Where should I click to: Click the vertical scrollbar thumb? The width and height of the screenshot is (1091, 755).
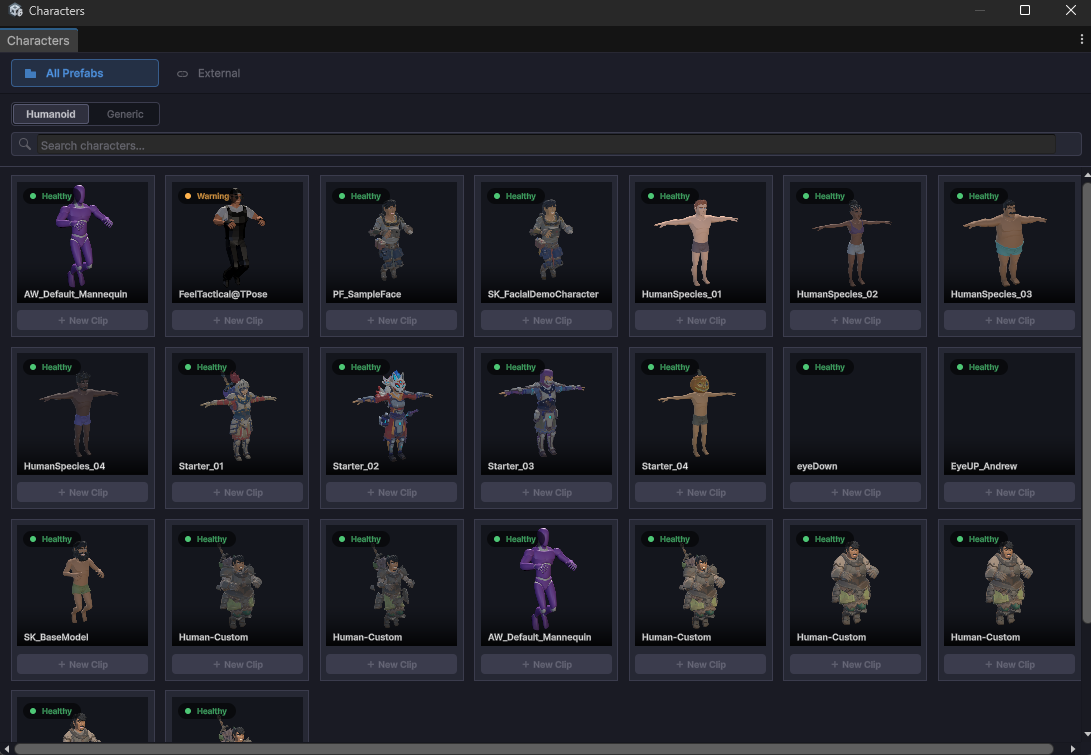[x=1087, y=402]
